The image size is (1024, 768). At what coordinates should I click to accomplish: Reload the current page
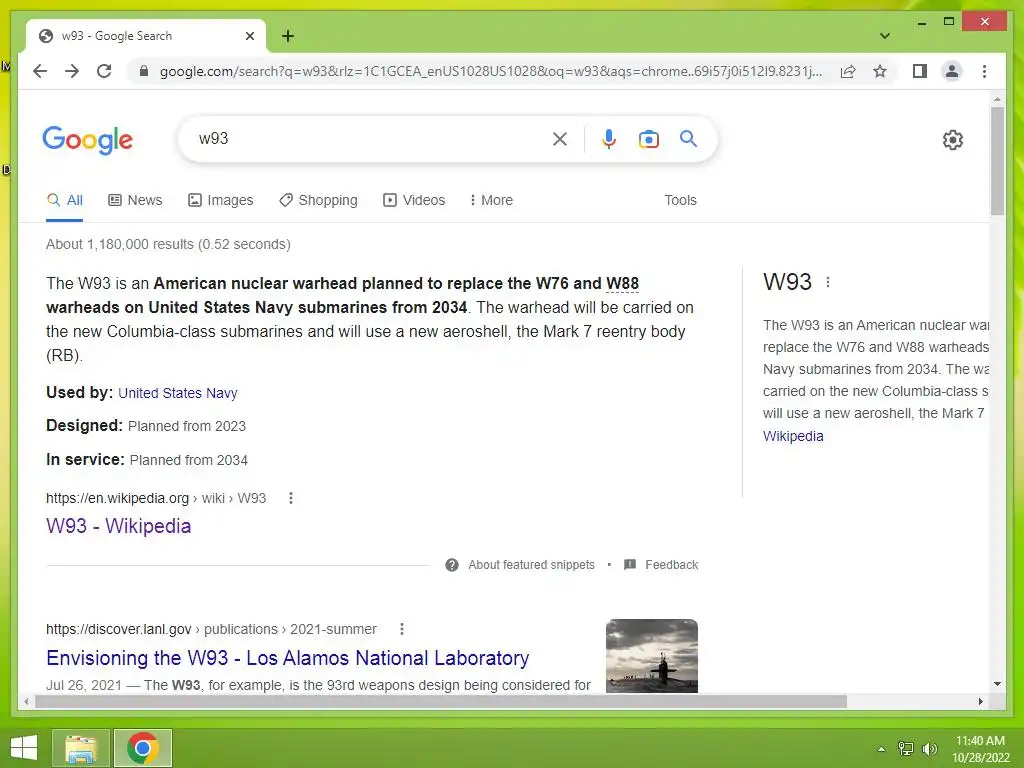(104, 71)
